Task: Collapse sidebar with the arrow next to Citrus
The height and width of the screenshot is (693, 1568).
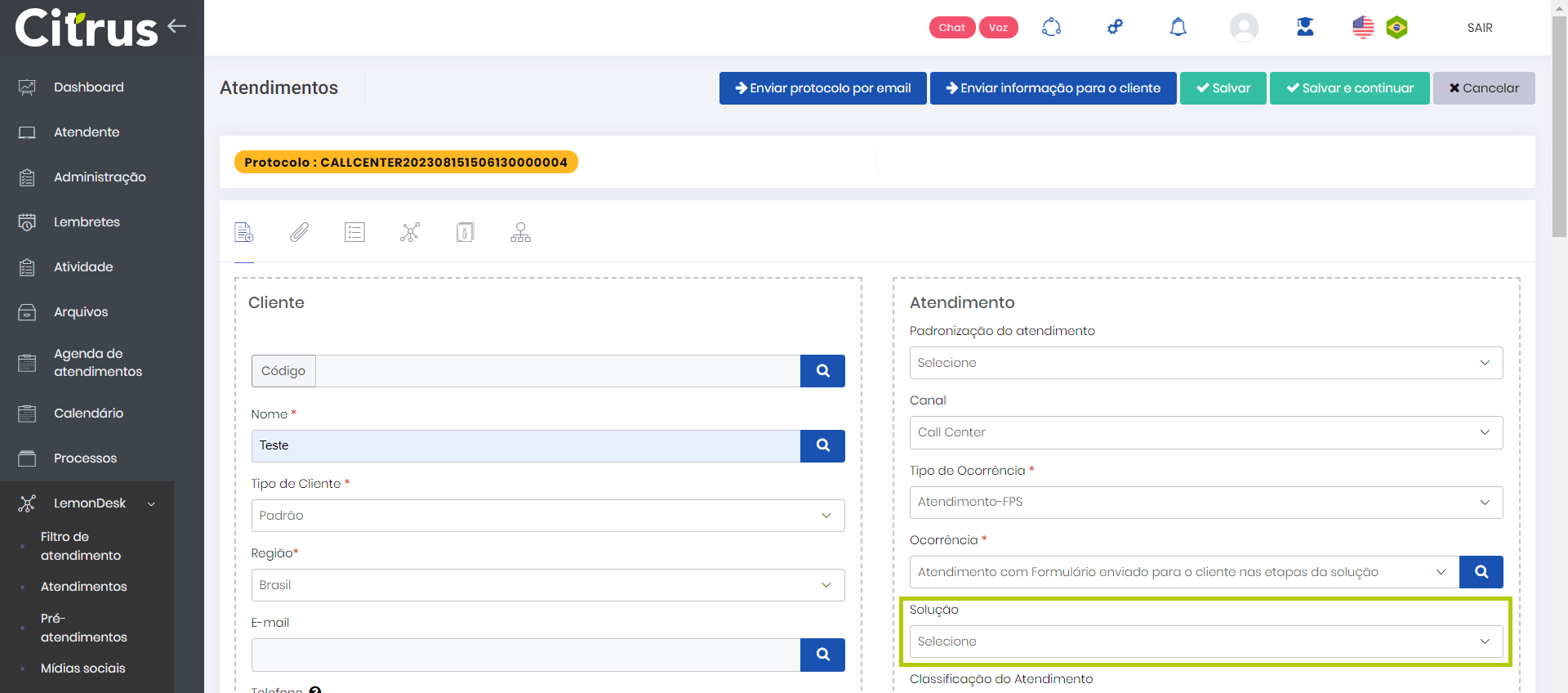Action: [177, 26]
